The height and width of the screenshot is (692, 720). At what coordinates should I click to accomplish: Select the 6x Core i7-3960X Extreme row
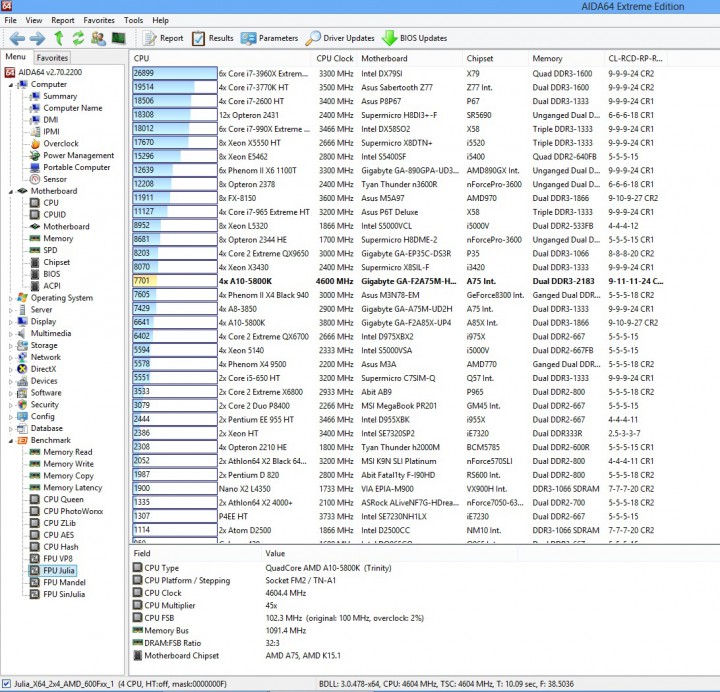(398, 73)
